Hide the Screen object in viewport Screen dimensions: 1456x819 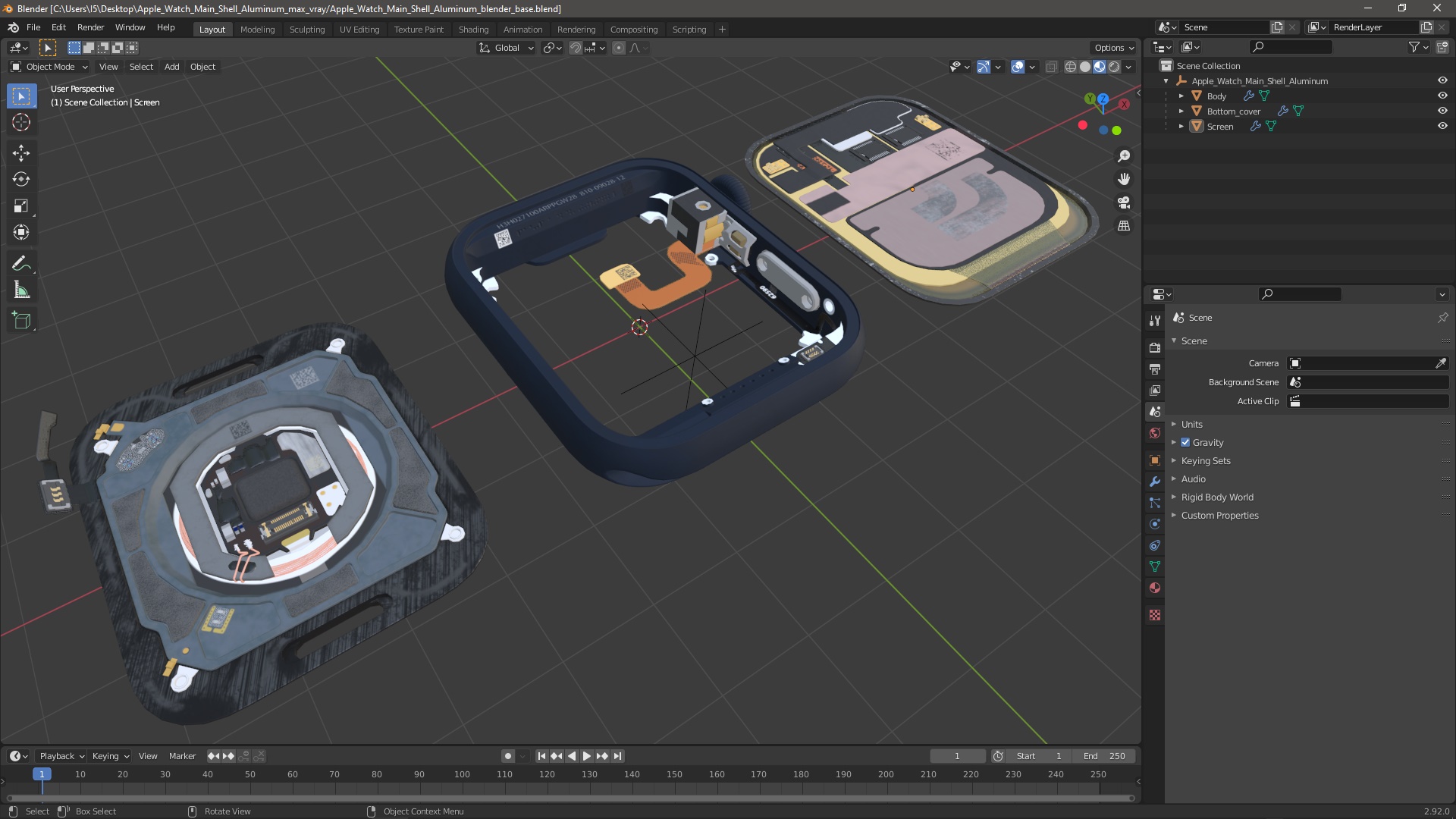click(x=1442, y=126)
